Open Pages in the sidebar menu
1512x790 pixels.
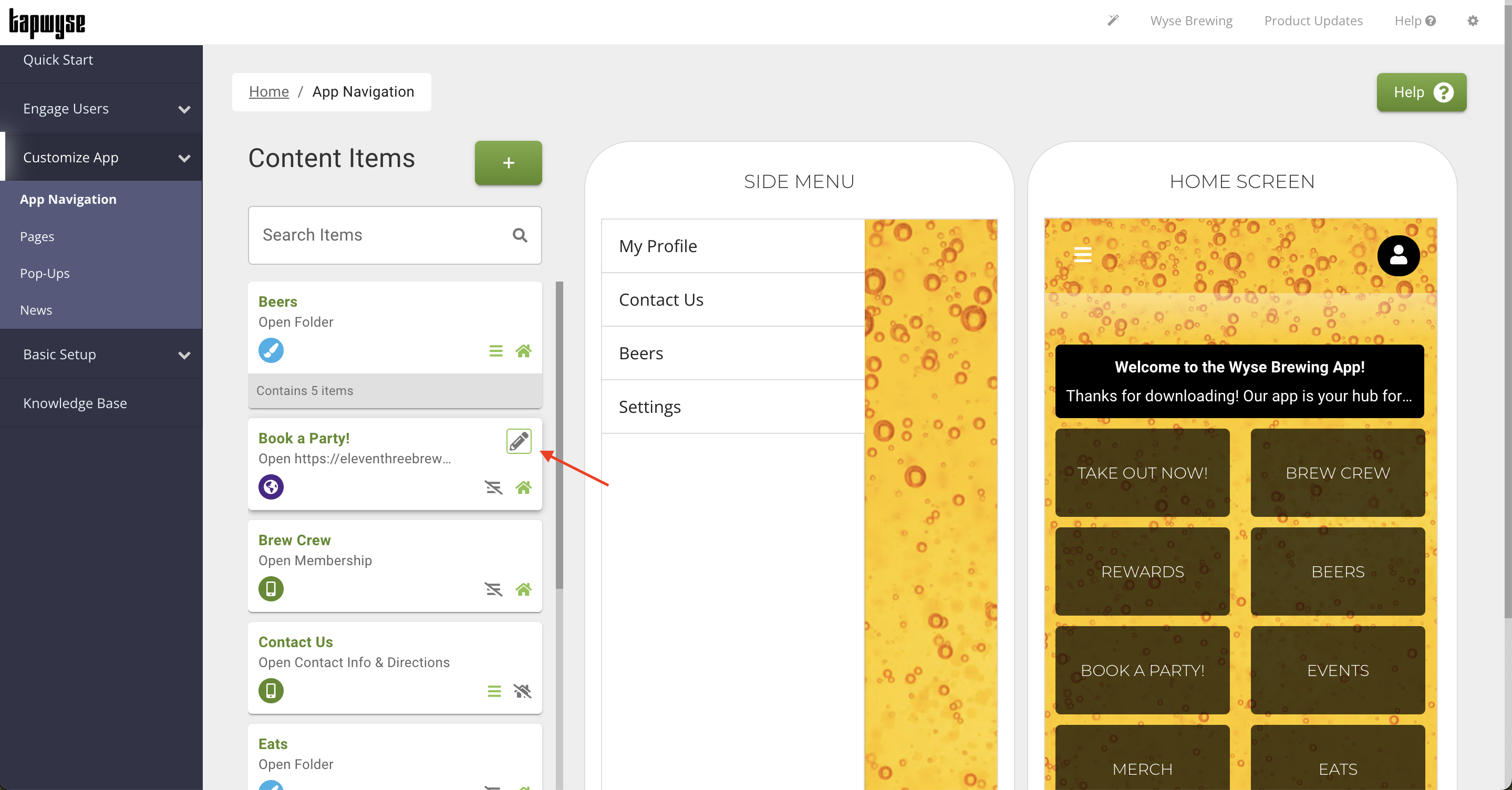pyautogui.click(x=37, y=236)
